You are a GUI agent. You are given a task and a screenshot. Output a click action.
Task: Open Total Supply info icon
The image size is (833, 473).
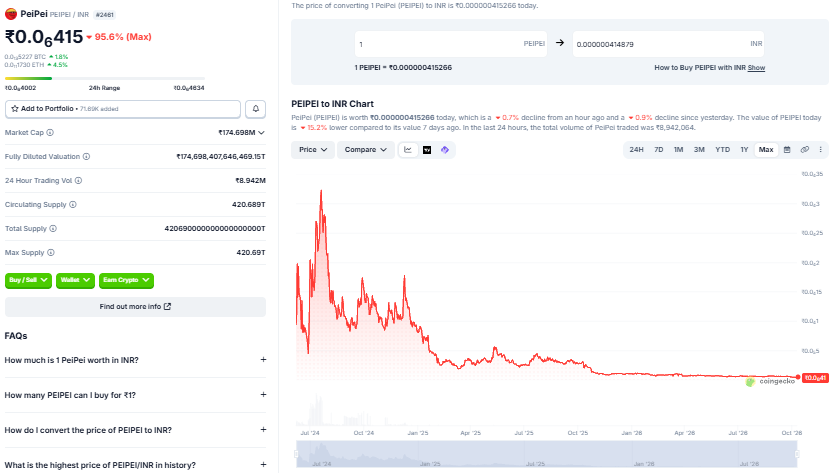[x=53, y=229]
